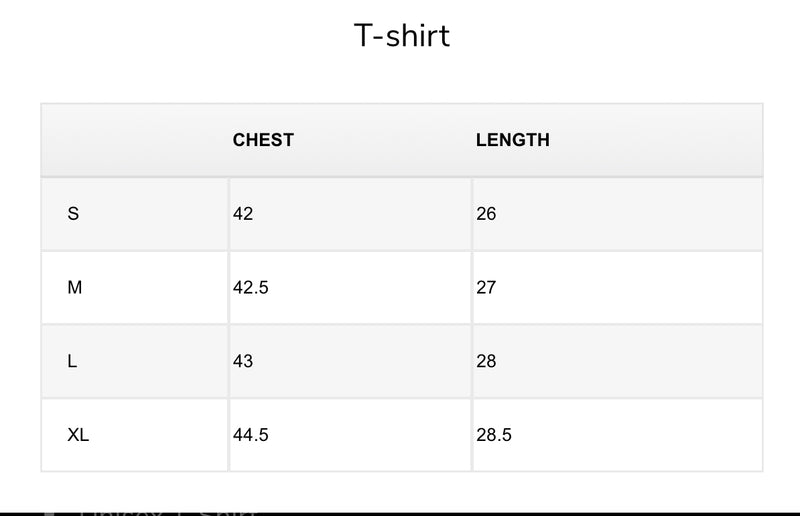This screenshot has width=800, height=516.
Task: Select the M size label
Action: (74, 288)
